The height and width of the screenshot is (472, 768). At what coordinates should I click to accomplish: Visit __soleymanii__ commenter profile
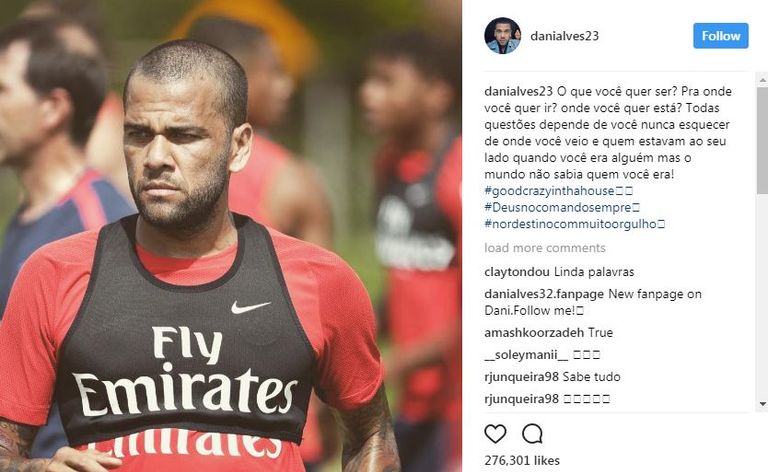pos(526,354)
